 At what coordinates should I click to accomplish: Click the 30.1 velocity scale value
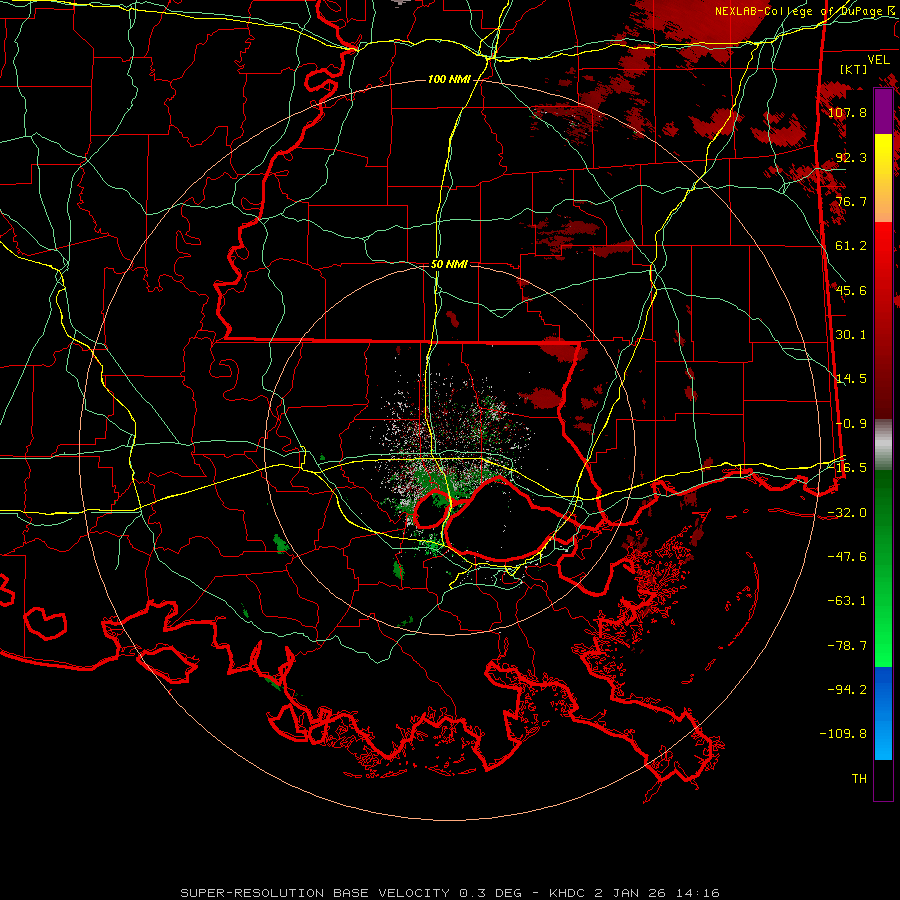tap(851, 335)
